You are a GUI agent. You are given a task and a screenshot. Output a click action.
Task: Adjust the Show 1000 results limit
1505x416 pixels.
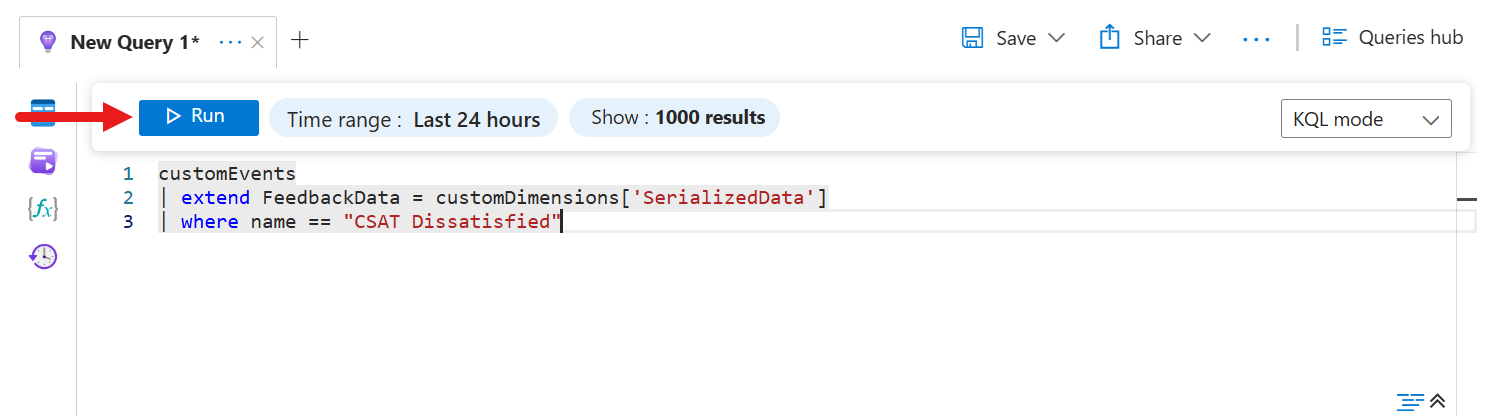(674, 118)
